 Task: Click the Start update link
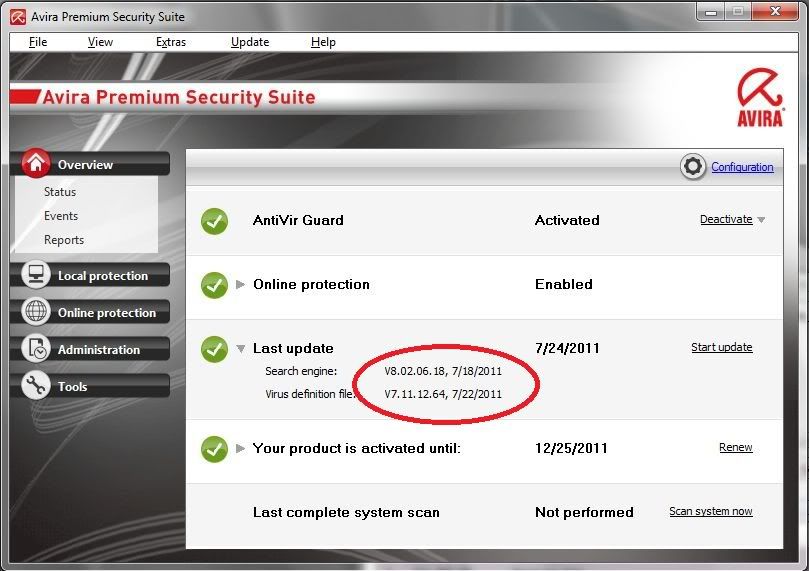click(721, 348)
